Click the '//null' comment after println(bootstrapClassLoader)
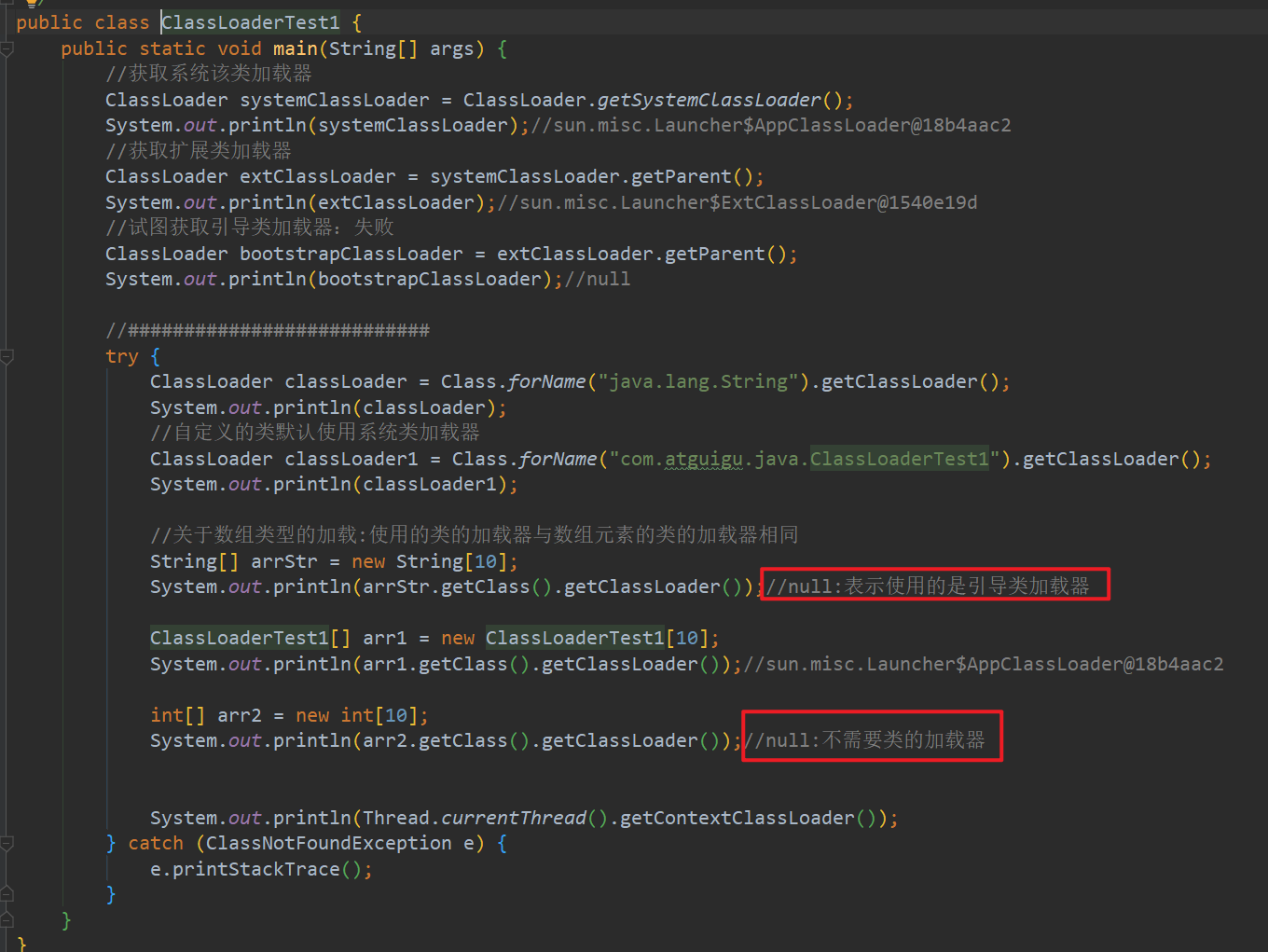 click(598, 279)
